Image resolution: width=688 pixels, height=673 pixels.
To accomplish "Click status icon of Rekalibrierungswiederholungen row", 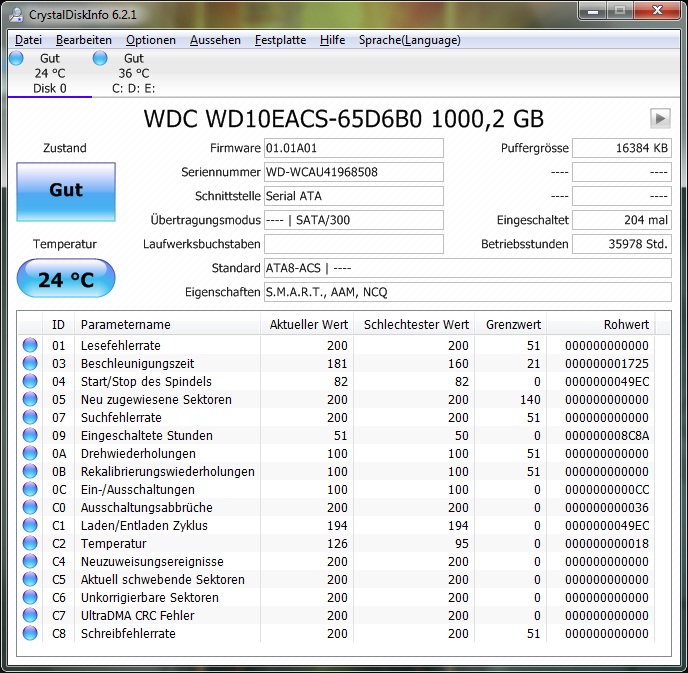I will 30,471.
